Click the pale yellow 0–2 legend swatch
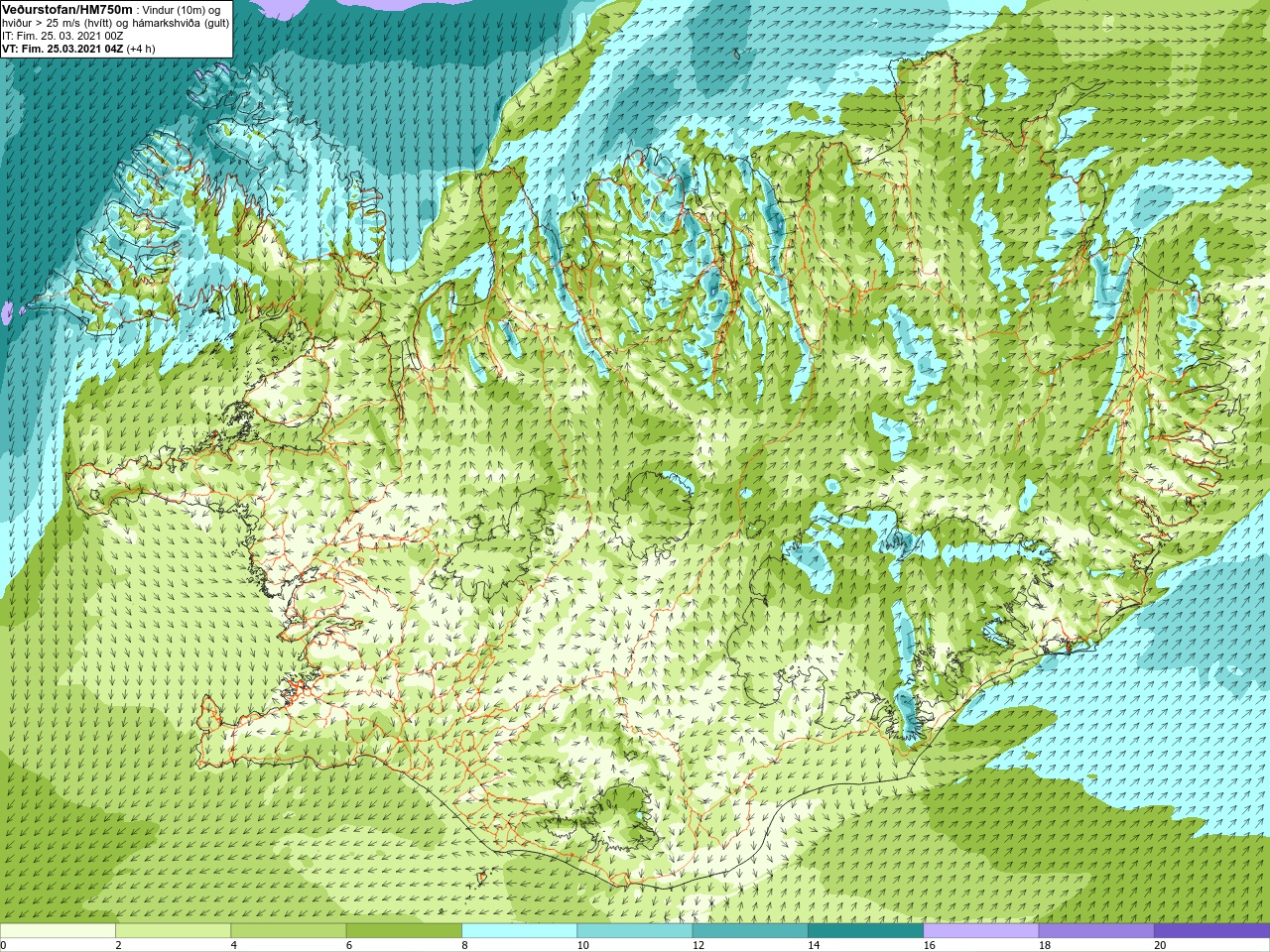This screenshot has width=1270, height=952. tap(58, 931)
